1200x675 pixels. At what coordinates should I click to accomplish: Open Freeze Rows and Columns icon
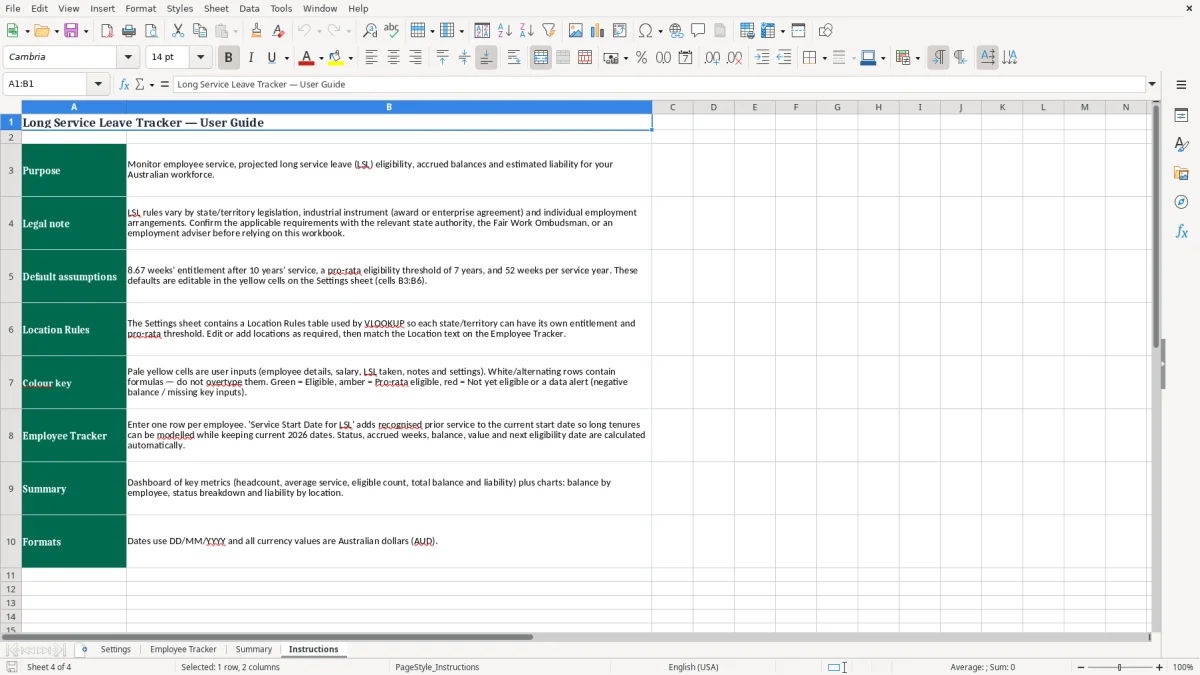click(767, 31)
